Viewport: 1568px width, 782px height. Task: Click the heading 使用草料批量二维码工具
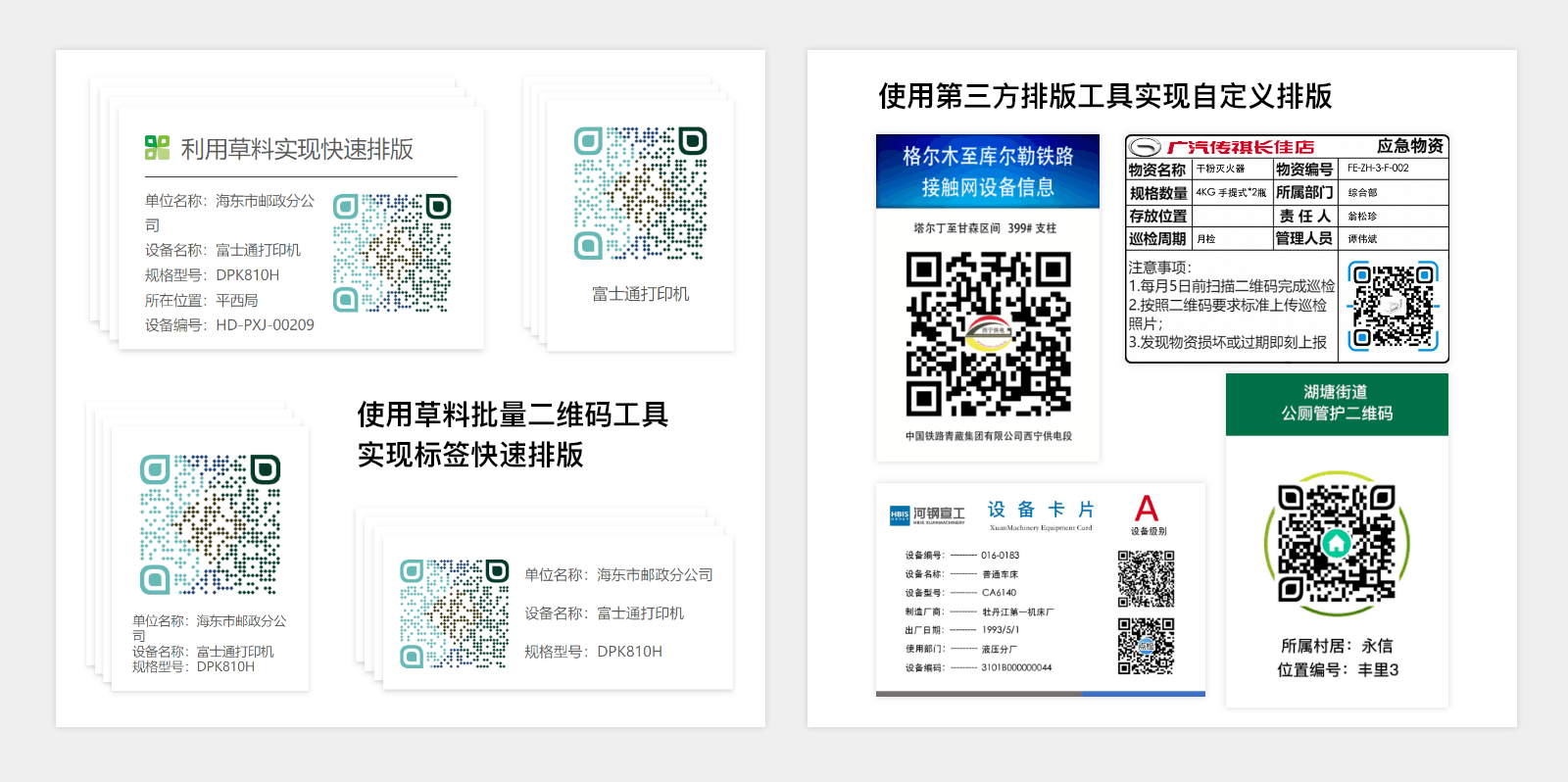(x=513, y=415)
